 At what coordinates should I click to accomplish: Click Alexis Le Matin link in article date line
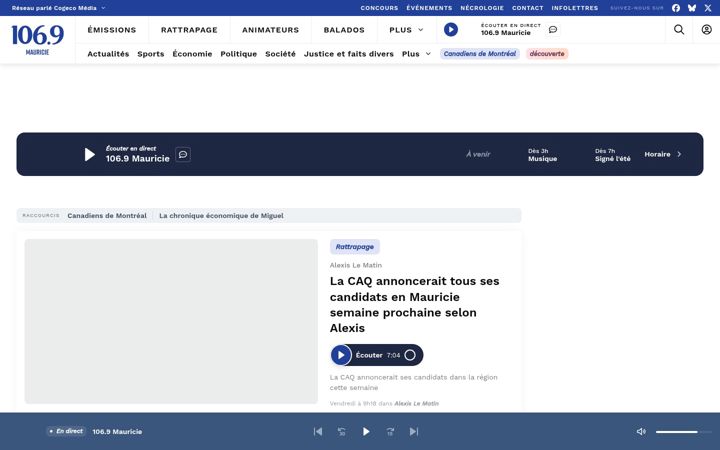click(416, 404)
